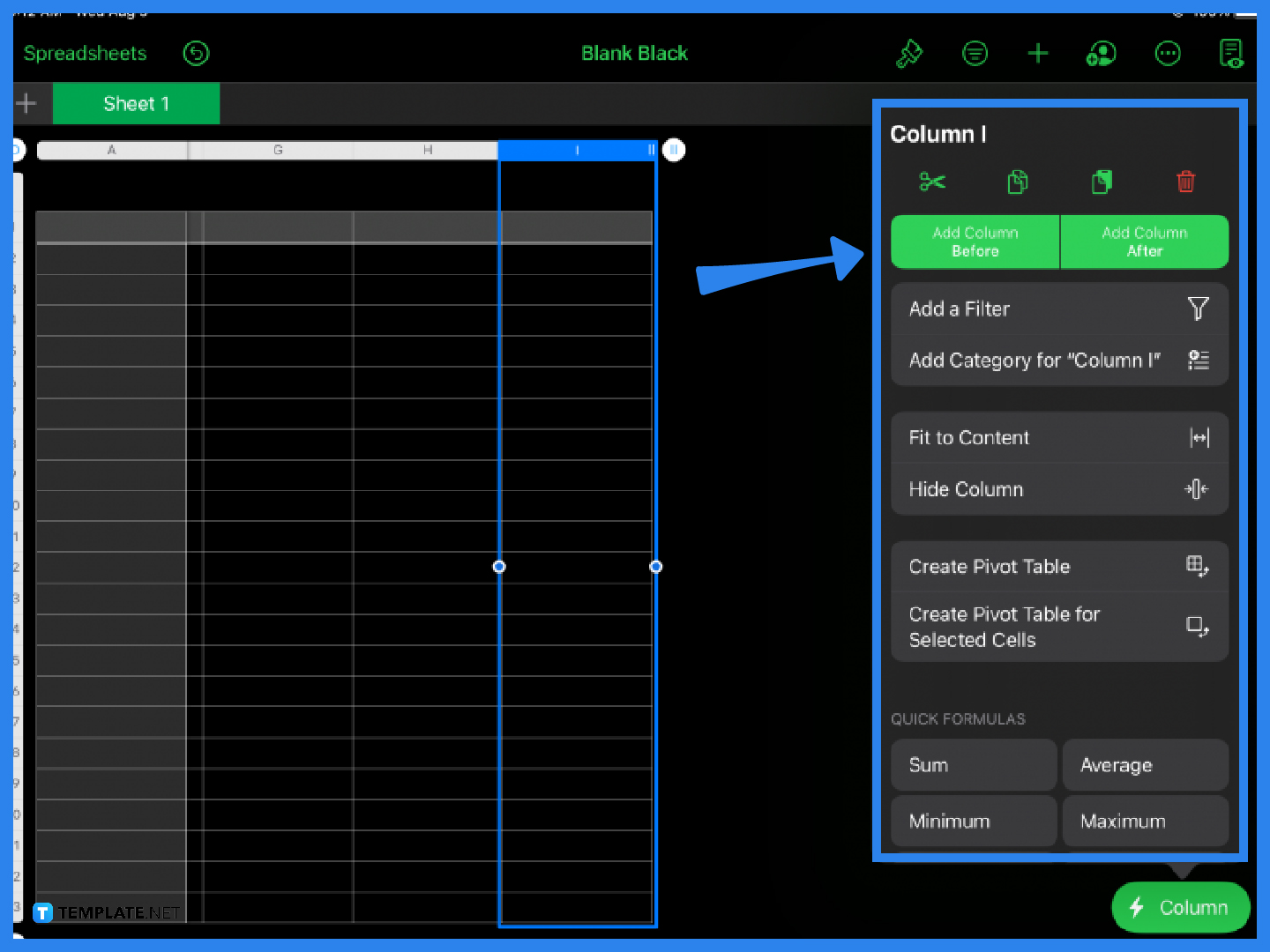Viewport: 1270px width, 952px height.
Task: Choose Hide Column from the menu
Action: tap(1059, 489)
